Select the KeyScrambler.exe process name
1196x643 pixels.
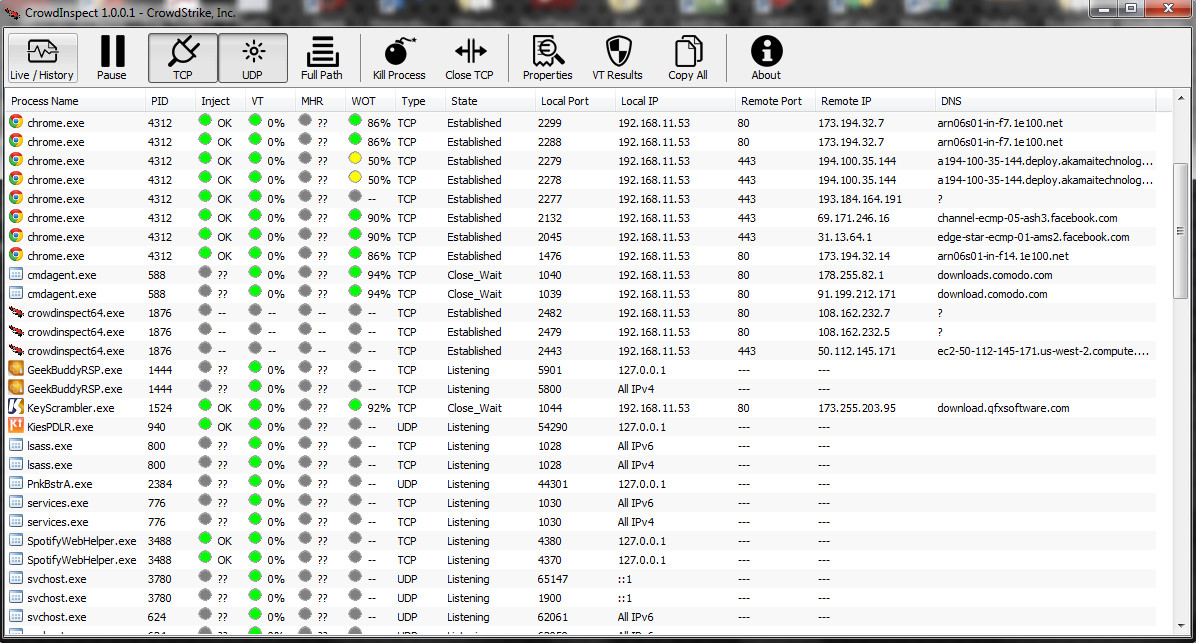[x=71, y=408]
